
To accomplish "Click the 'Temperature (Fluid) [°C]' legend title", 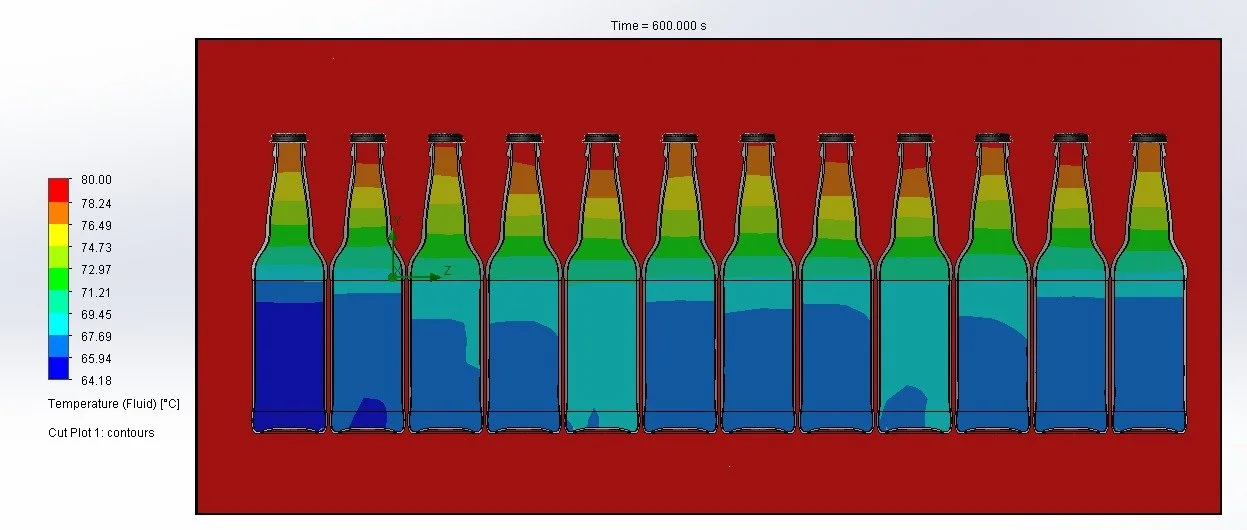I will pos(113,404).
